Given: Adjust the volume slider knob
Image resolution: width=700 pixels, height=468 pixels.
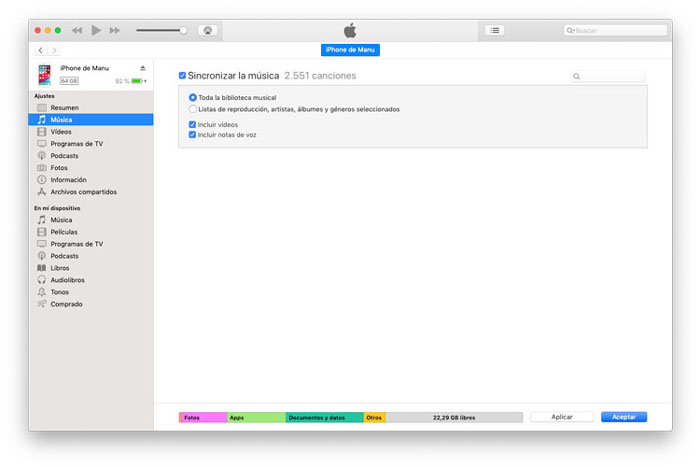Looking at the screenshot, I should pyautogui.click(x=183, y=30).
